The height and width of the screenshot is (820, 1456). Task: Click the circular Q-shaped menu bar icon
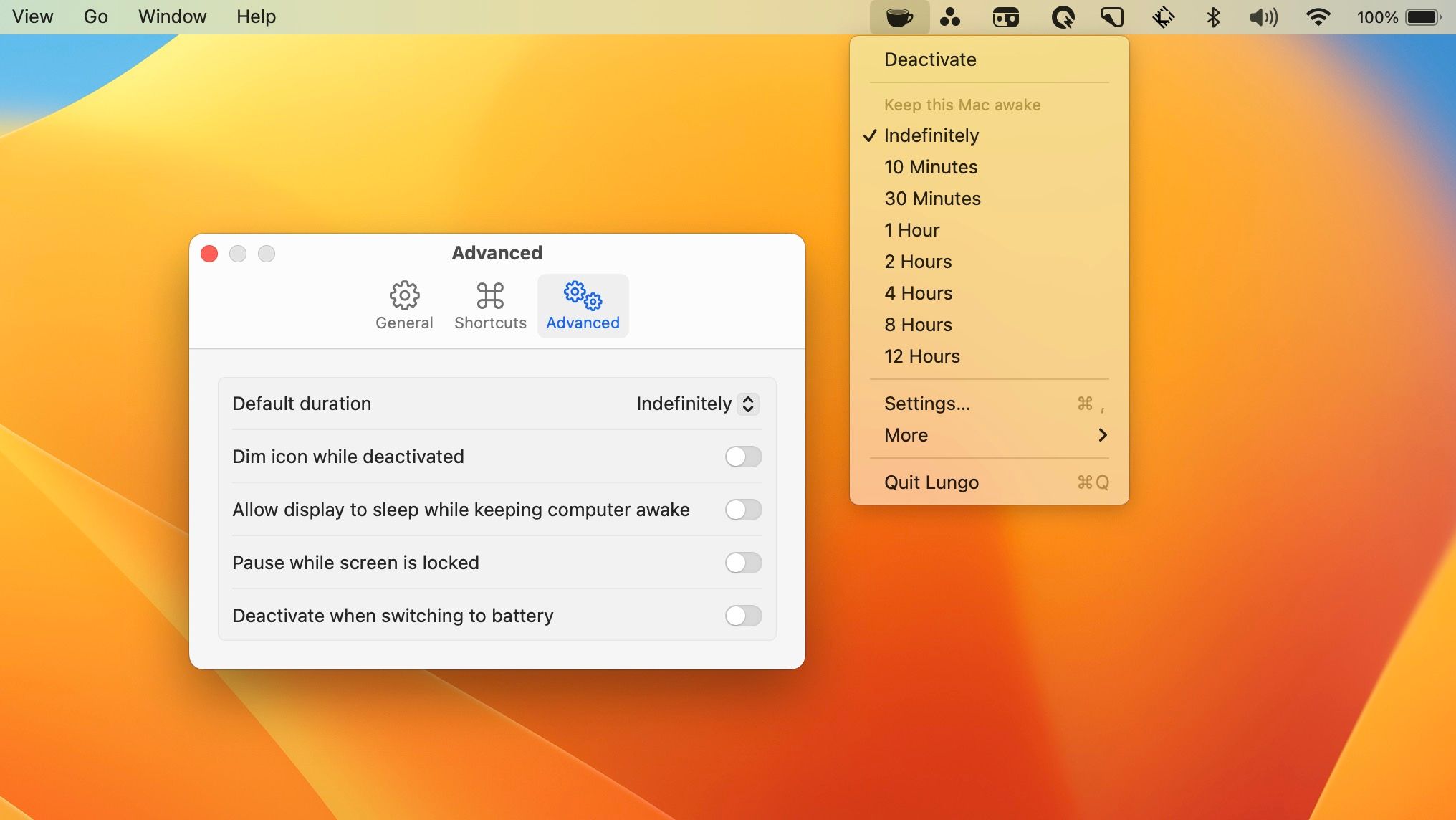coord(1063,17)
